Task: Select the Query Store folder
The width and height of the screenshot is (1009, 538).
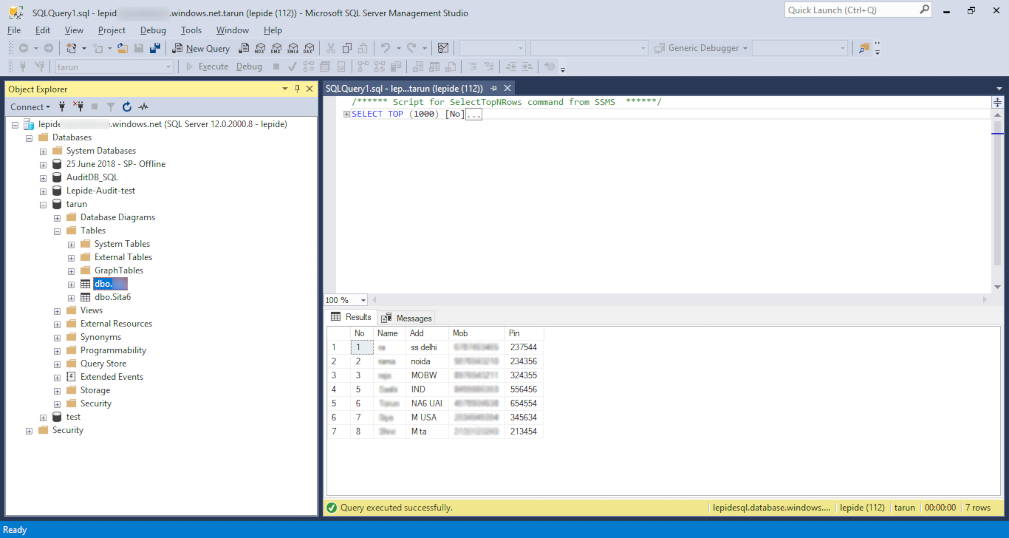Action: (x=103, y=364)
